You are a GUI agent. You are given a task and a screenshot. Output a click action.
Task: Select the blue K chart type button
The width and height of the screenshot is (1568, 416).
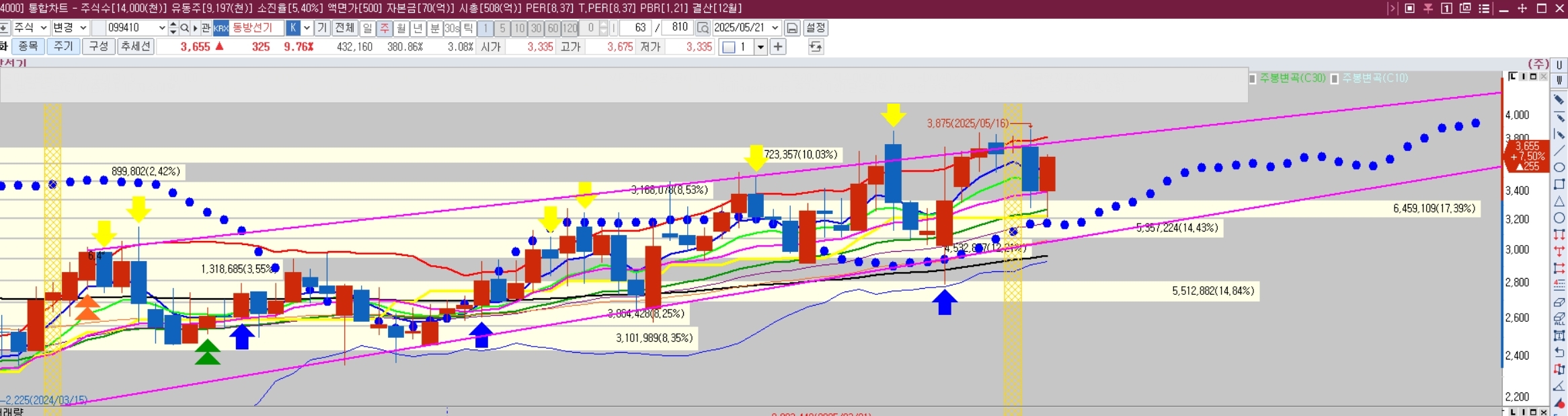[x=293, y=28]
